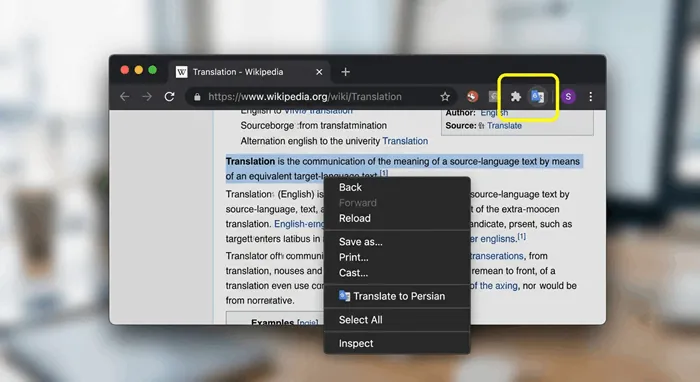The height and width of the screenshot is (382, 700).
Task: Go back using the toolbar arrow
Action: (125, 96)
